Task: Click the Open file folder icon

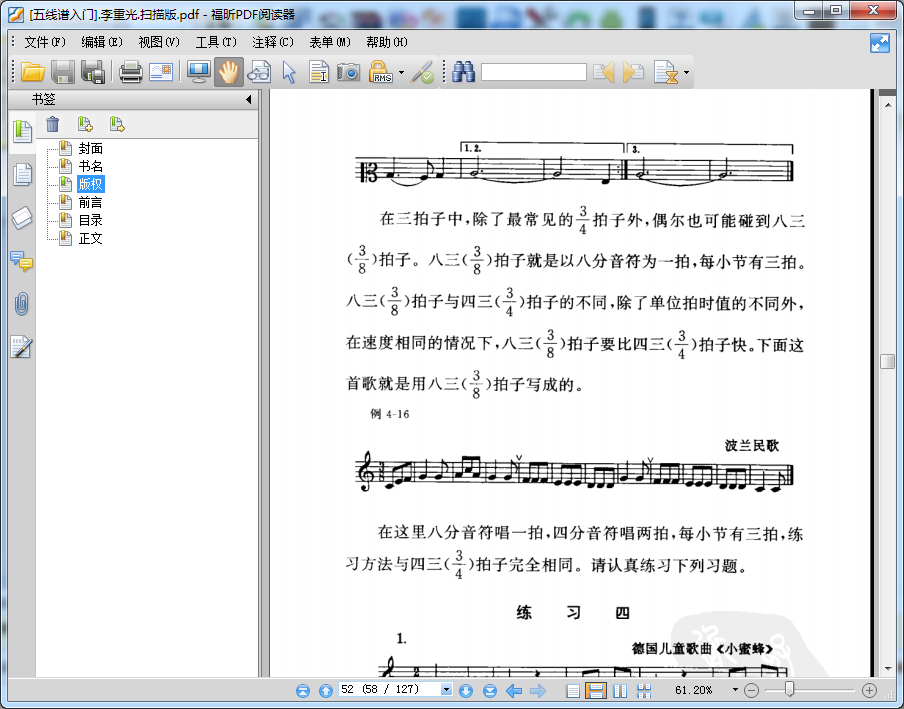Action: (33, 72)
